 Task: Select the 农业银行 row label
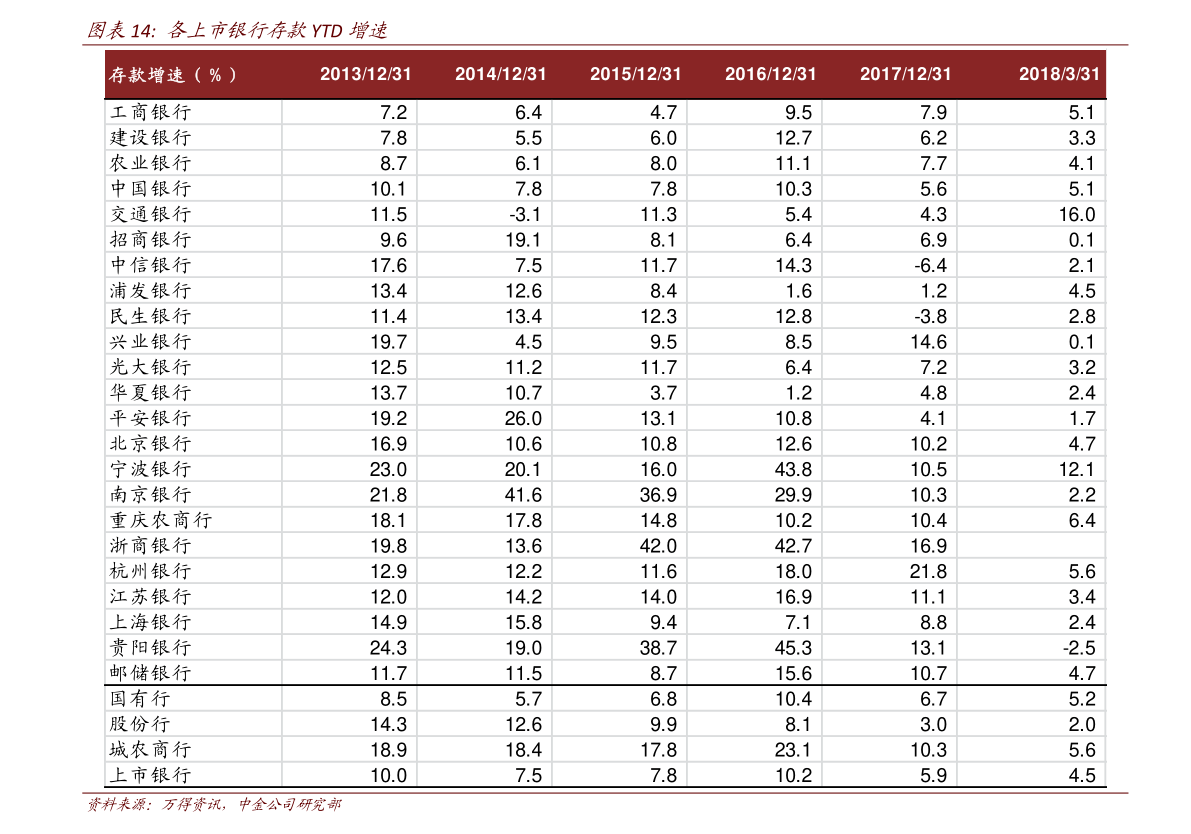(150, 163)
